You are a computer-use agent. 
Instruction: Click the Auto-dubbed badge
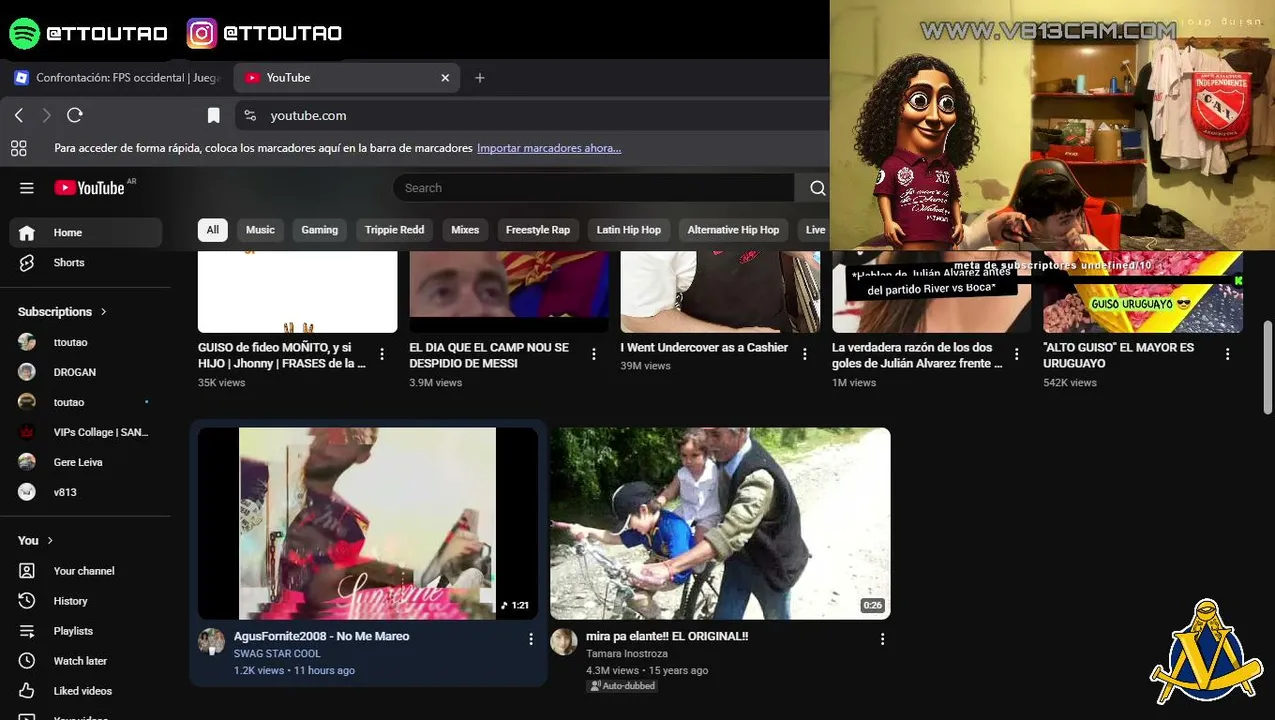coord(621,686)
